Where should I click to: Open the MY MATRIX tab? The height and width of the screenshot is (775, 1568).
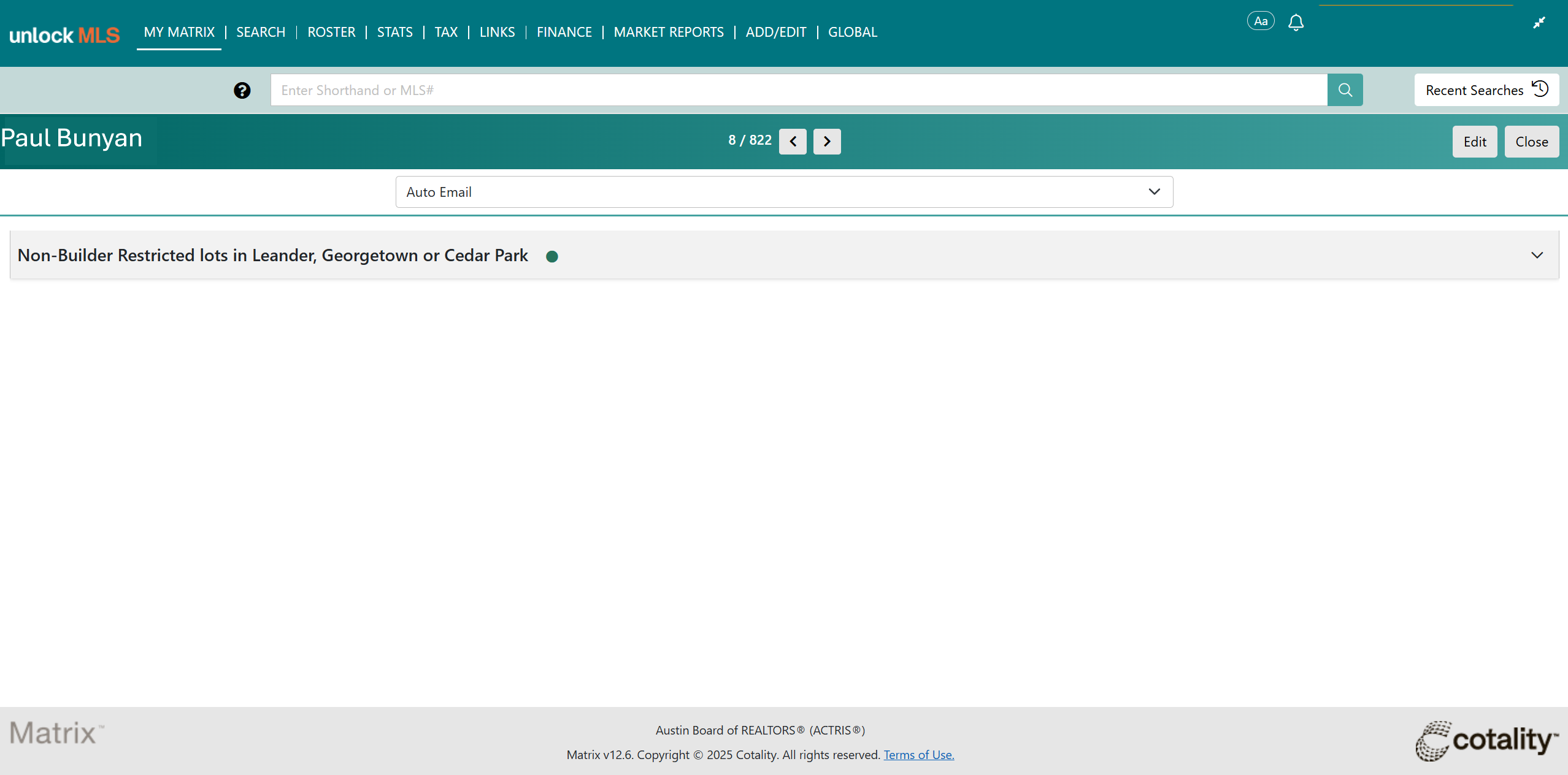pos(179,32)
